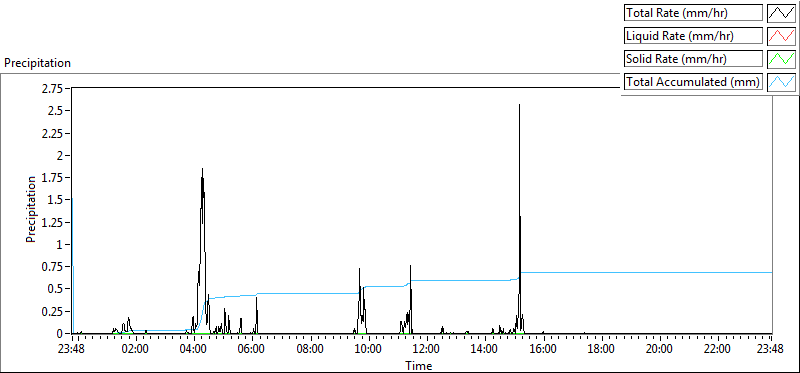
Task: Click the vertical Precipitation y-axis label
Action: pyautogui.click(x=31, y=209)
